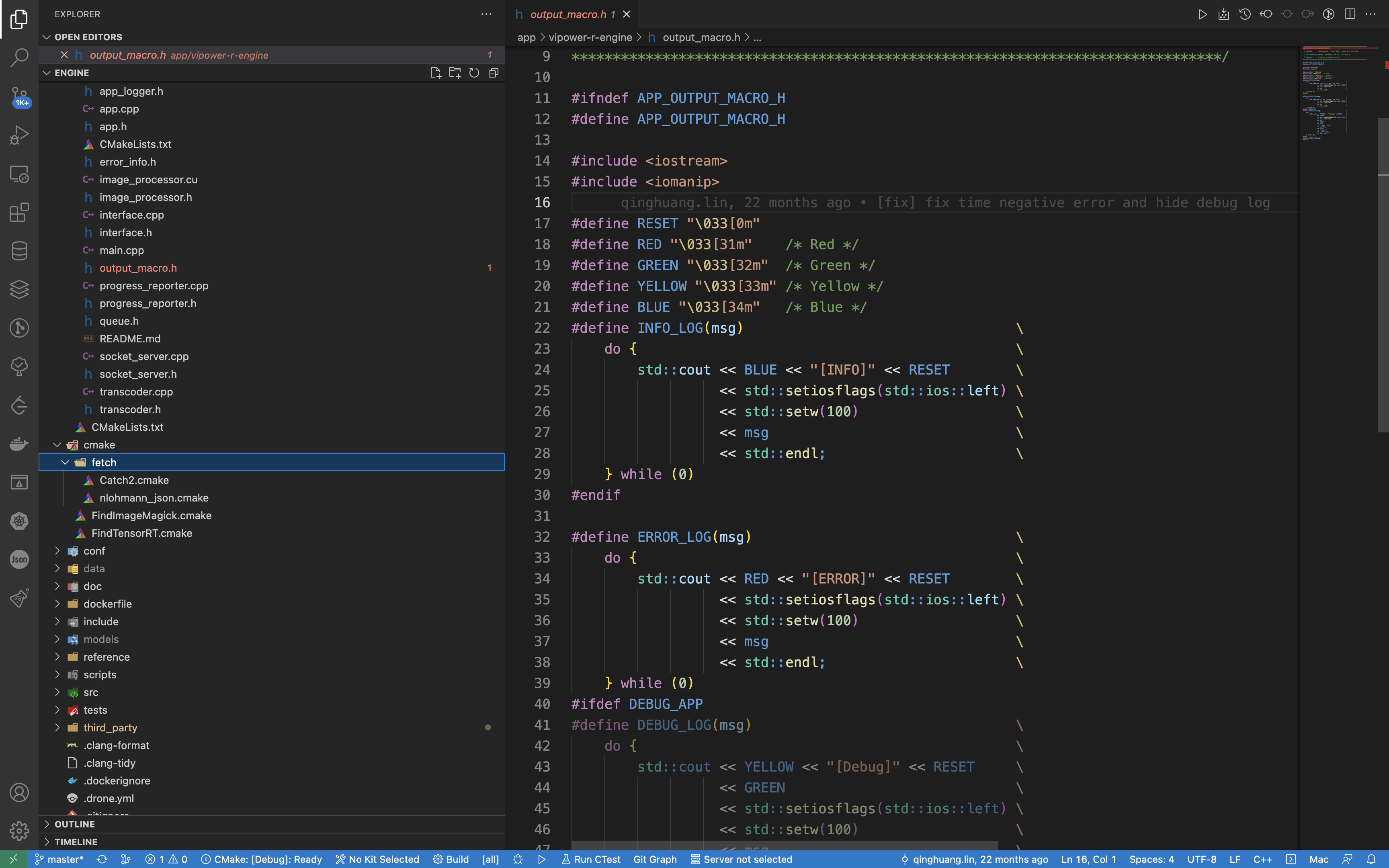Open the Extensions view
The width and height of the screenshot is (1389, 868).
pos(19,213)
